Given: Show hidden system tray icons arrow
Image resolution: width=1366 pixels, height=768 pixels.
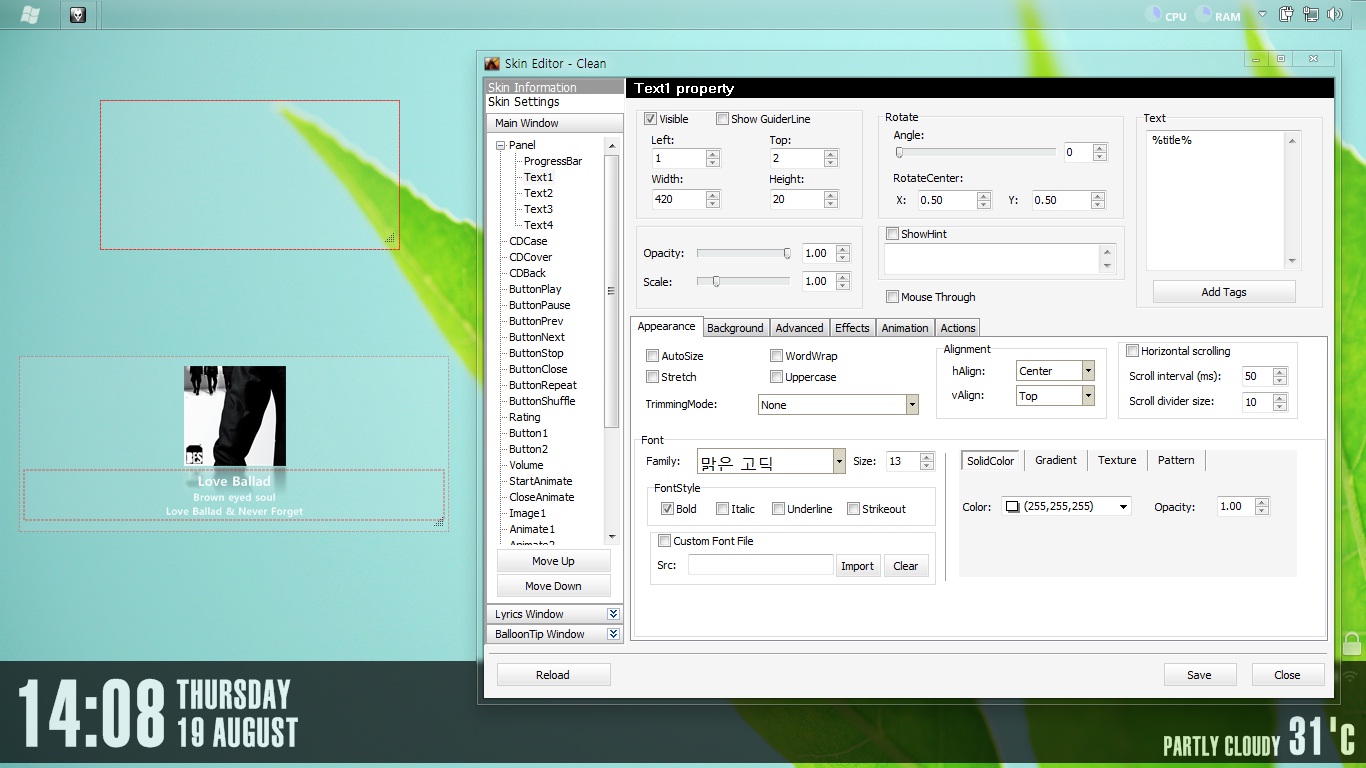Looking at the screenshot, I should click(x=1263, y=14).
